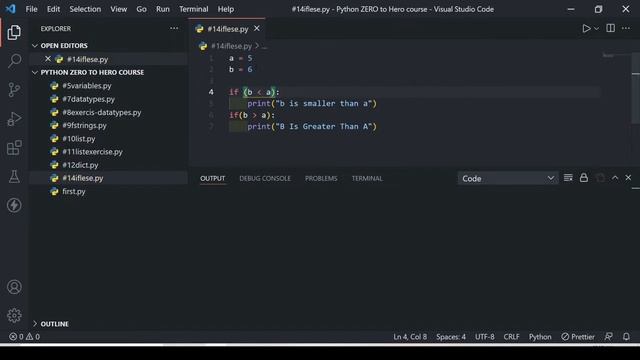
Task: Close the bottom panel
Action: point(628,178)
